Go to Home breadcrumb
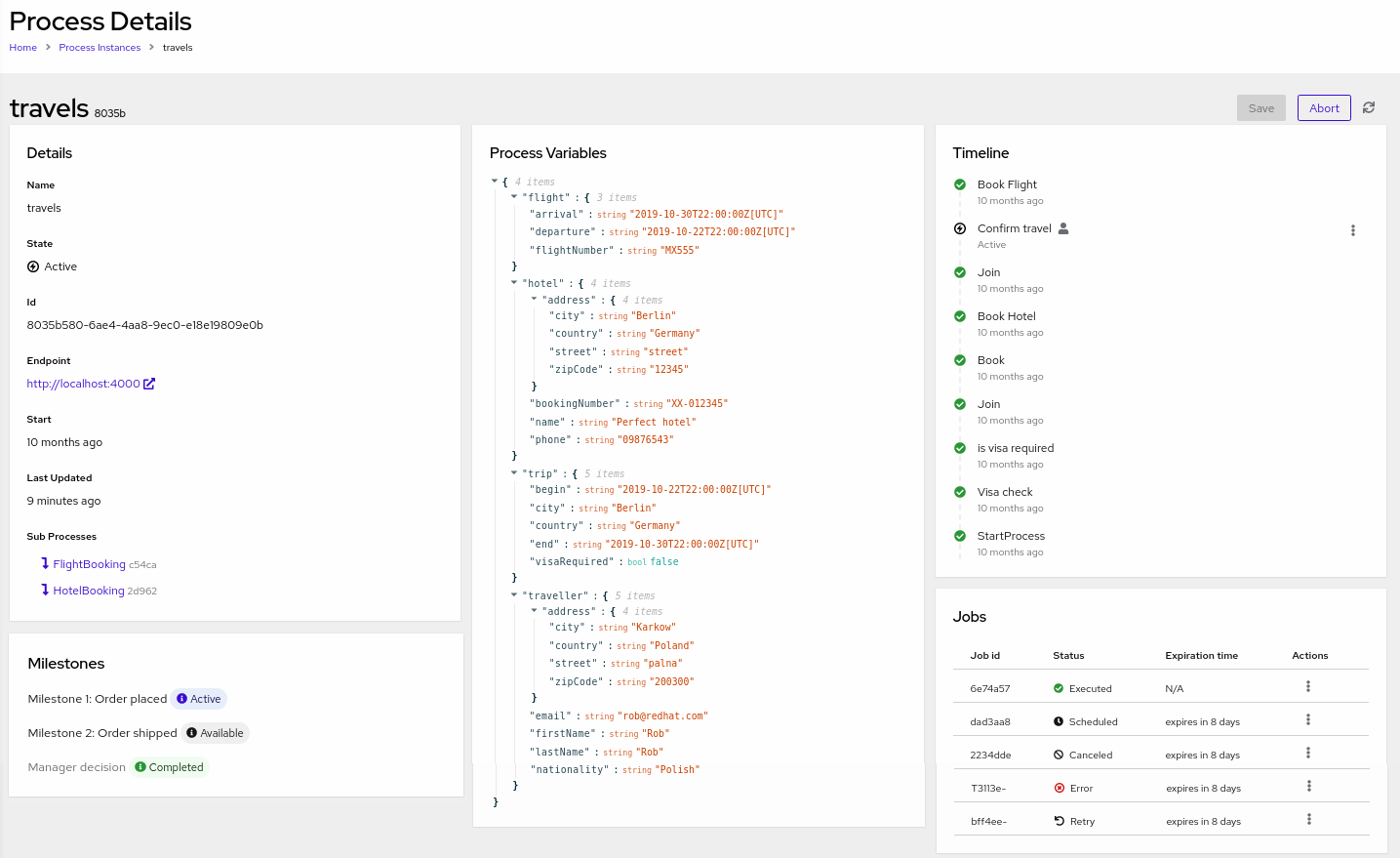The width and height of the screenshot is (1400, 858). (23, 48)
